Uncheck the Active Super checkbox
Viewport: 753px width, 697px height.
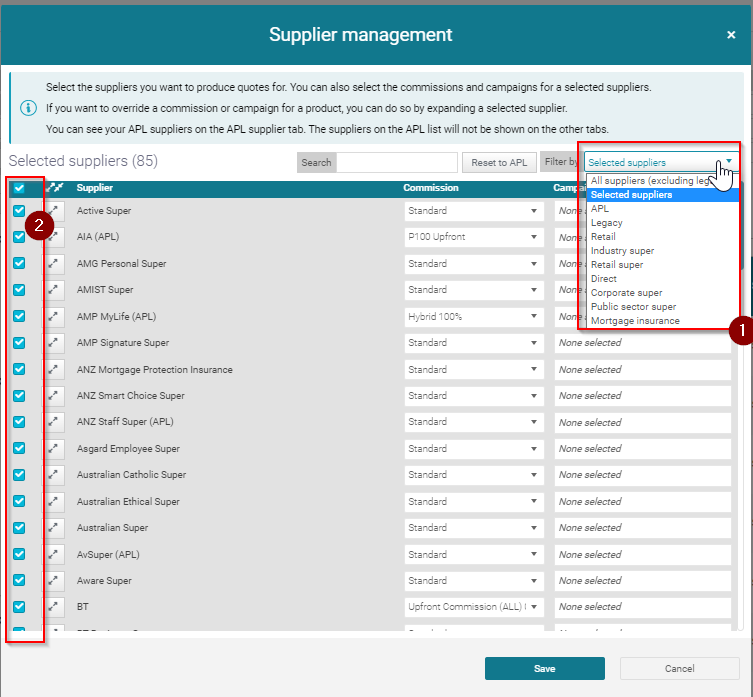(x=19, y=211)
